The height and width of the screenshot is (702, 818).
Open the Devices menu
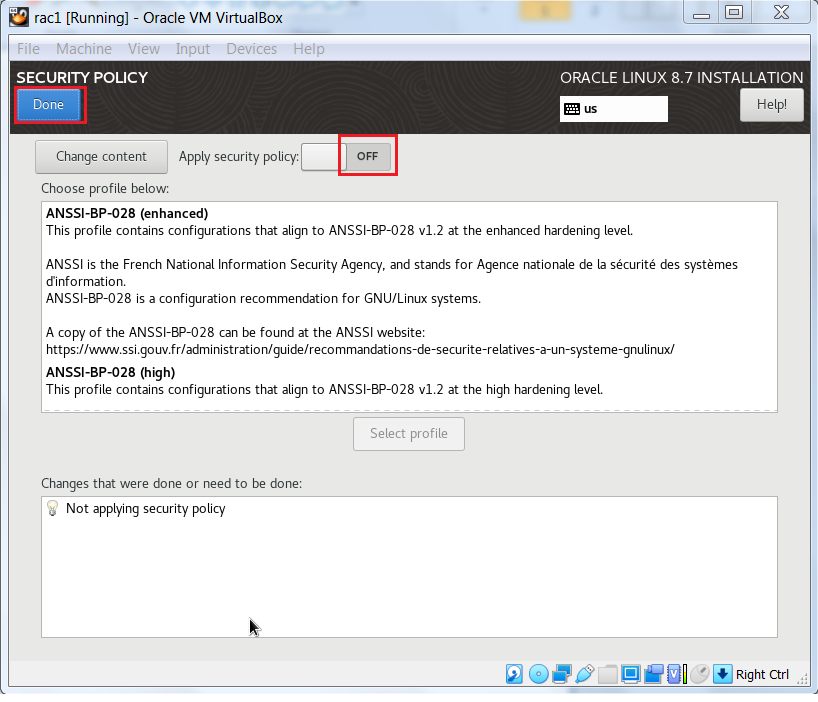pyautogui.click(x=251, y=49)
